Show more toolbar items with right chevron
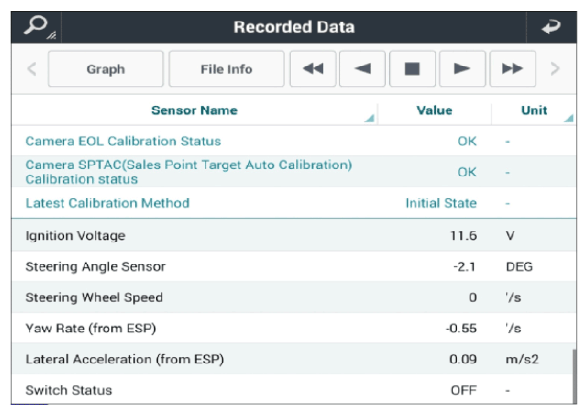 click(555, 69)
